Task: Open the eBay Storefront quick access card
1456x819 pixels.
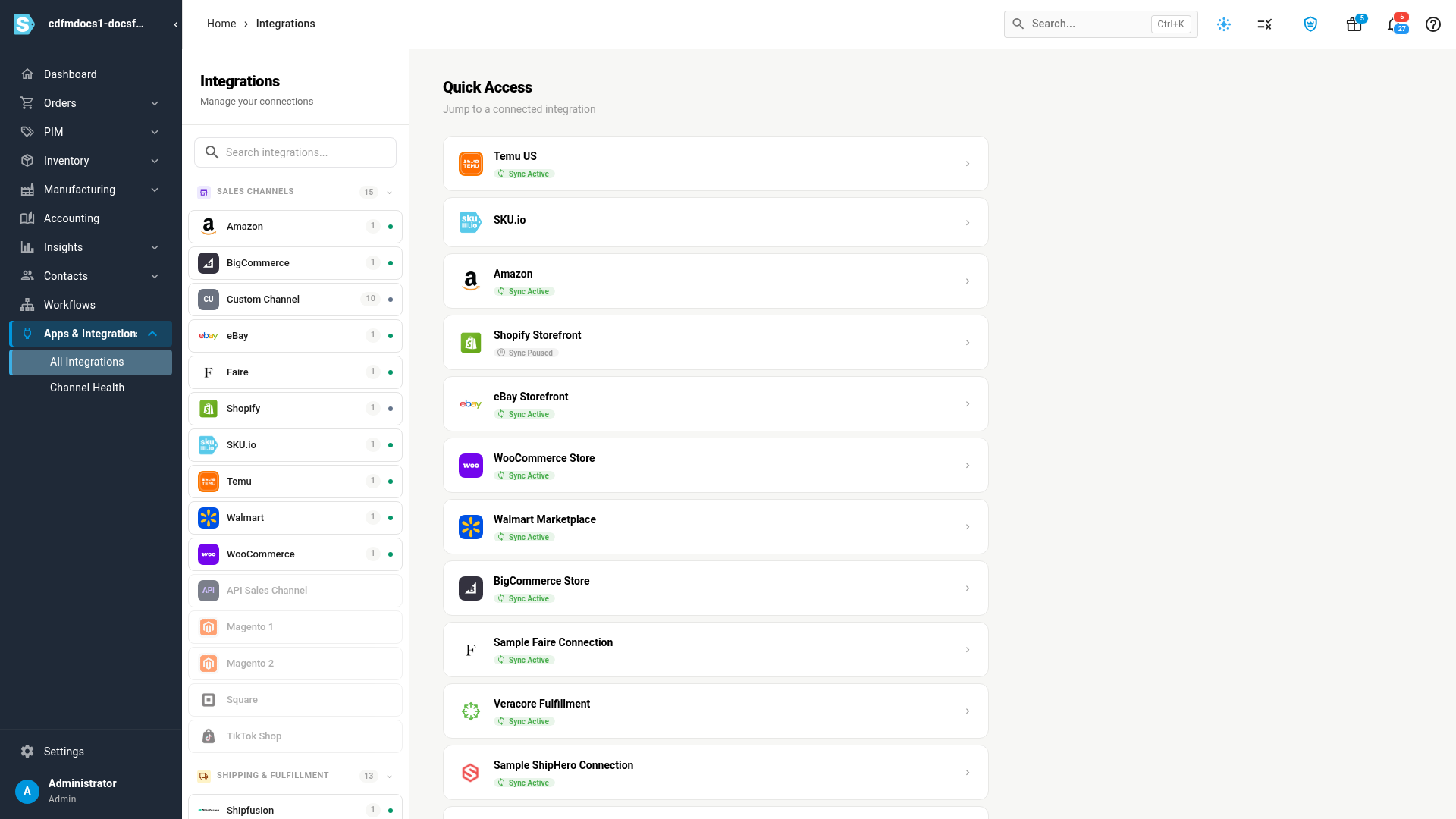Action: 715,404
